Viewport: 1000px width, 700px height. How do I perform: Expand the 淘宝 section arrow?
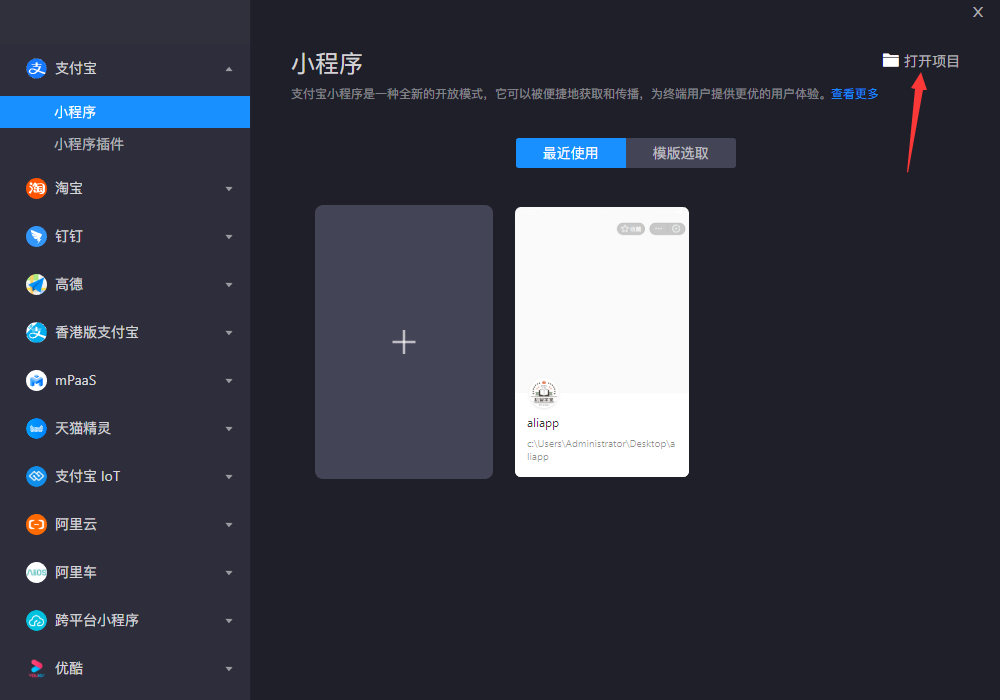pyautogui.click(x=229, y=189)
